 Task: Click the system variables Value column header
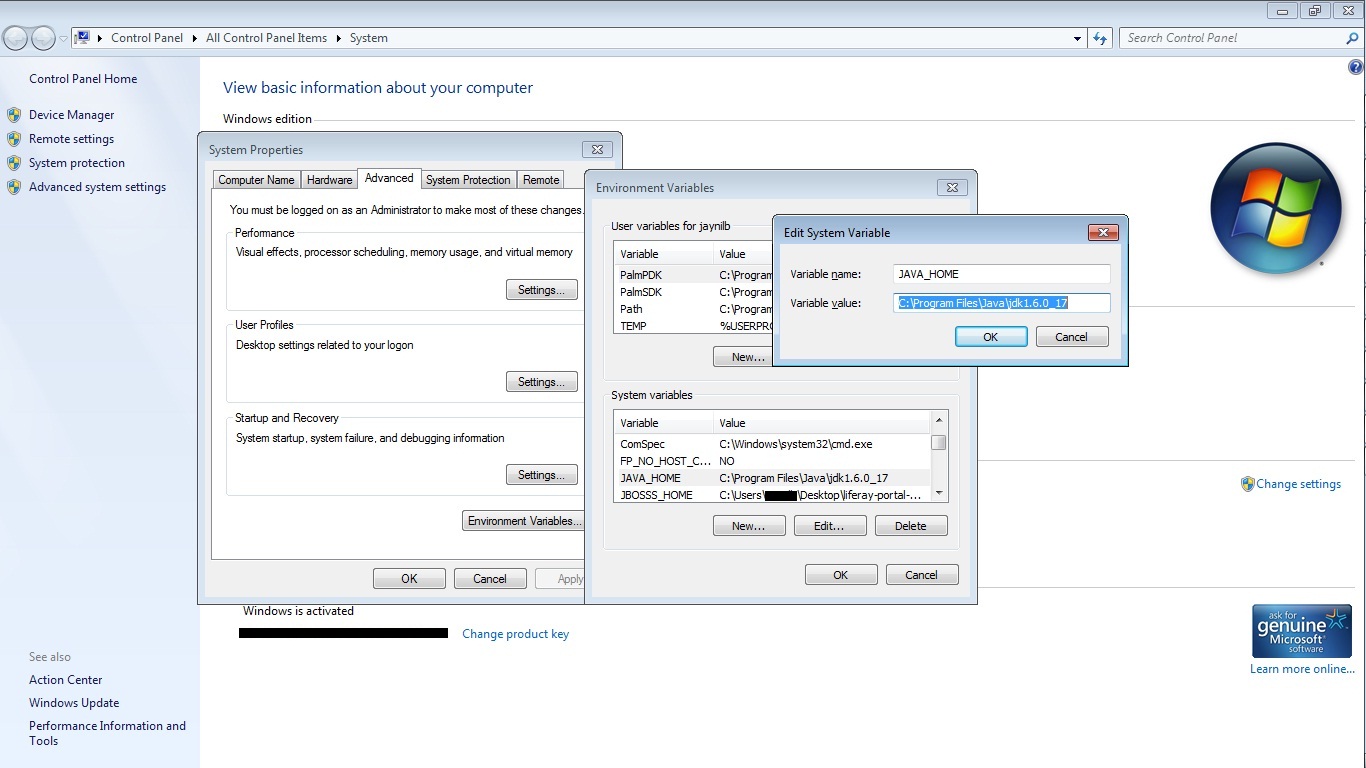[x=821, y=423]
